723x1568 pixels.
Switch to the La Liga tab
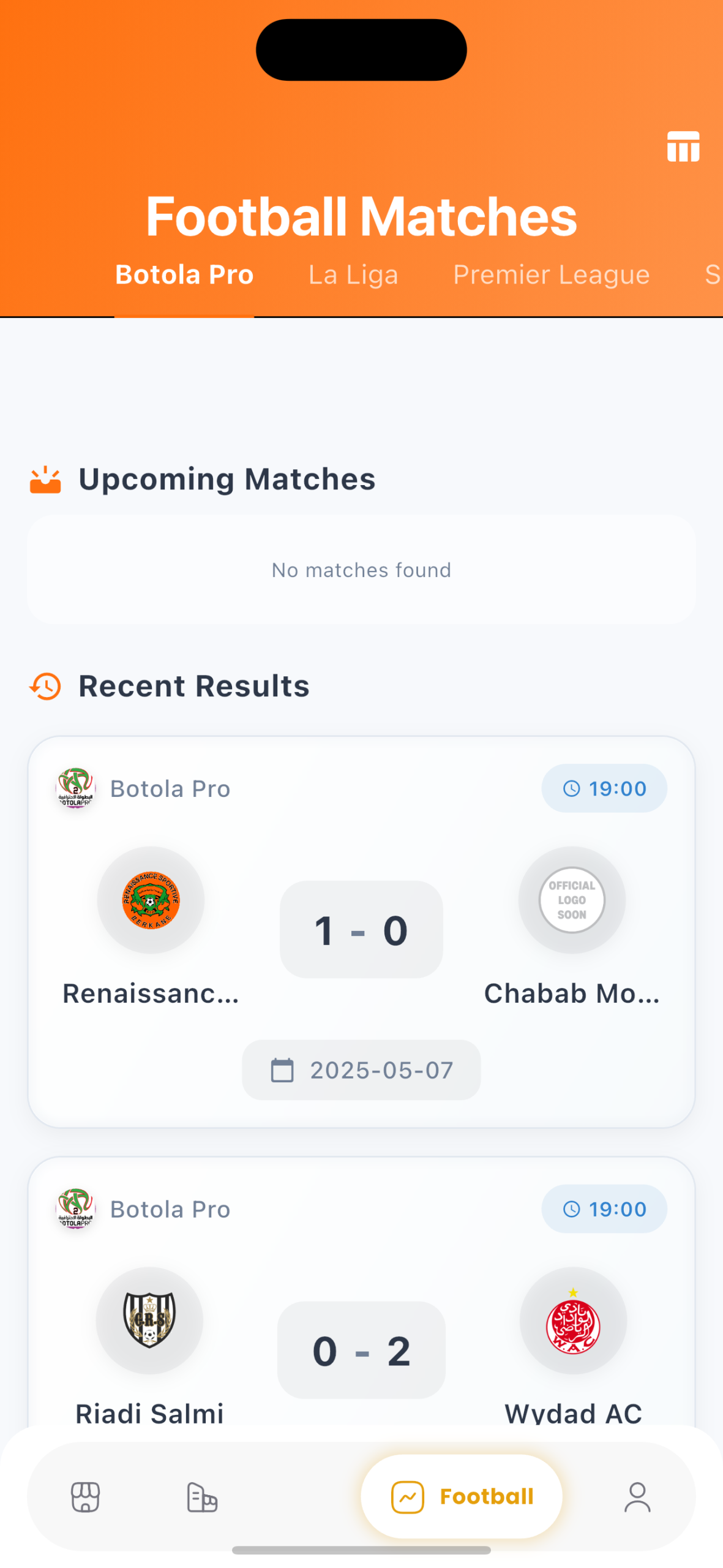353,274
